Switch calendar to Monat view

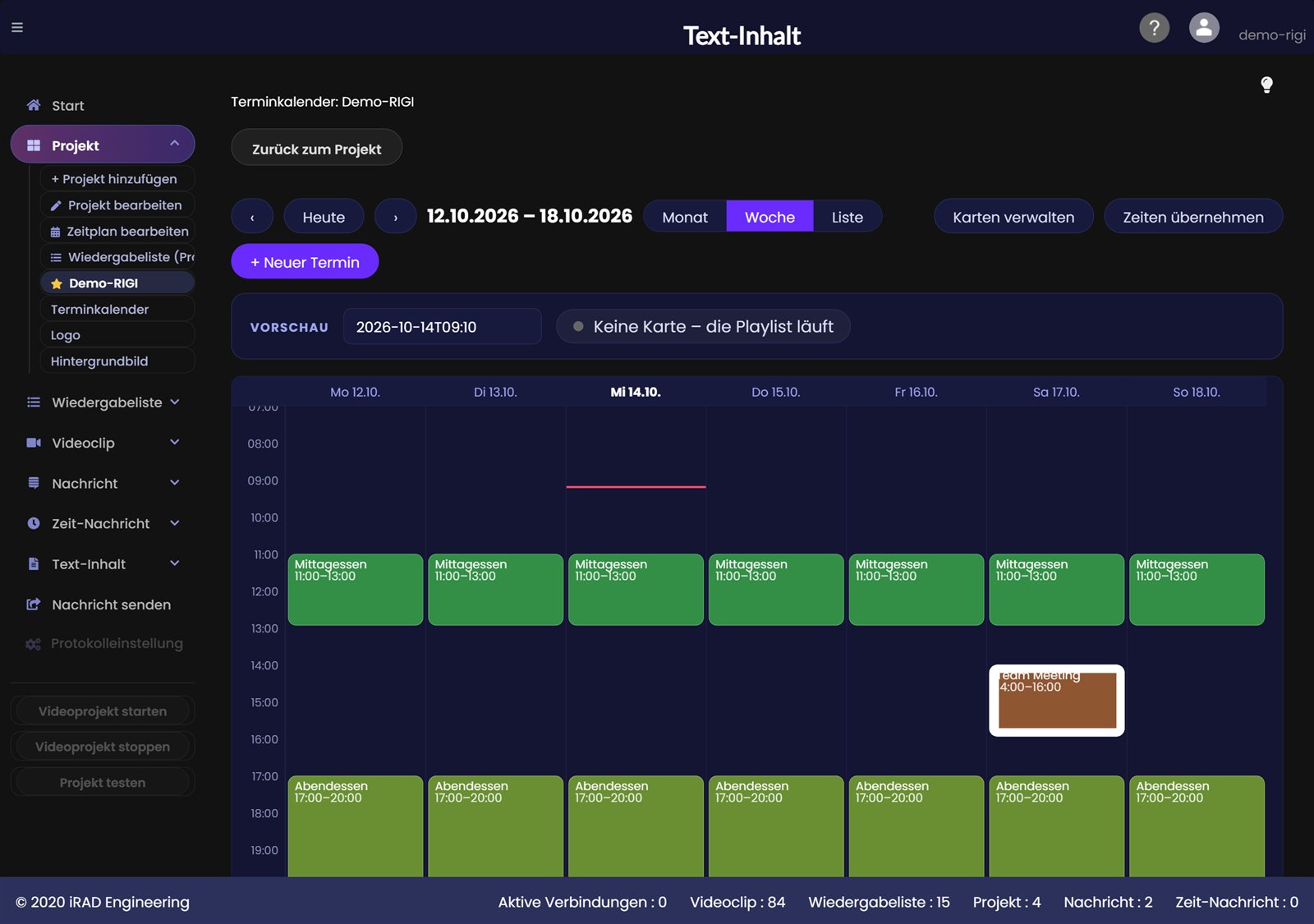685,217
